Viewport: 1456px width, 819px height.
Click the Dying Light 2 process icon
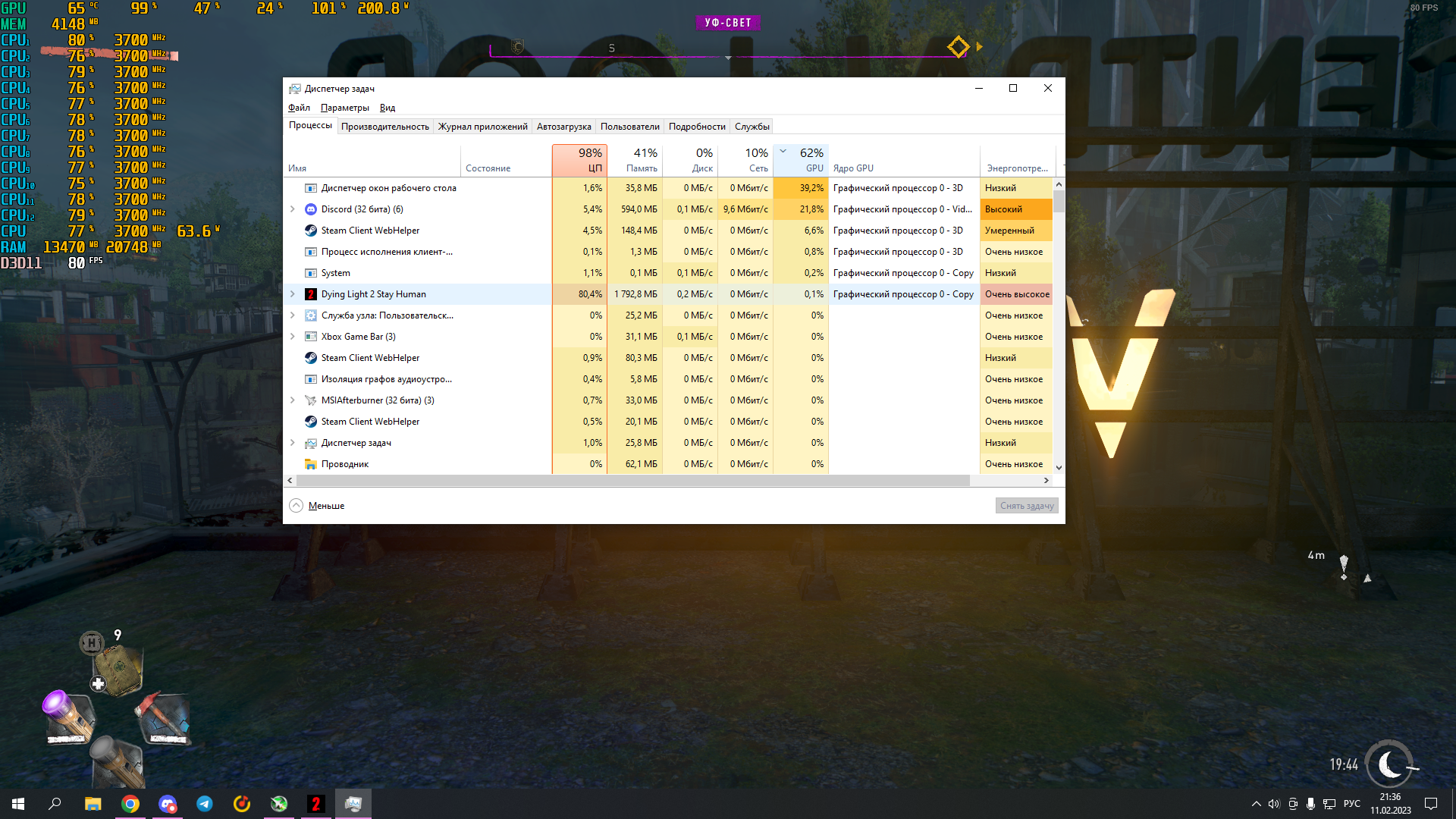[x=310, y=294]
